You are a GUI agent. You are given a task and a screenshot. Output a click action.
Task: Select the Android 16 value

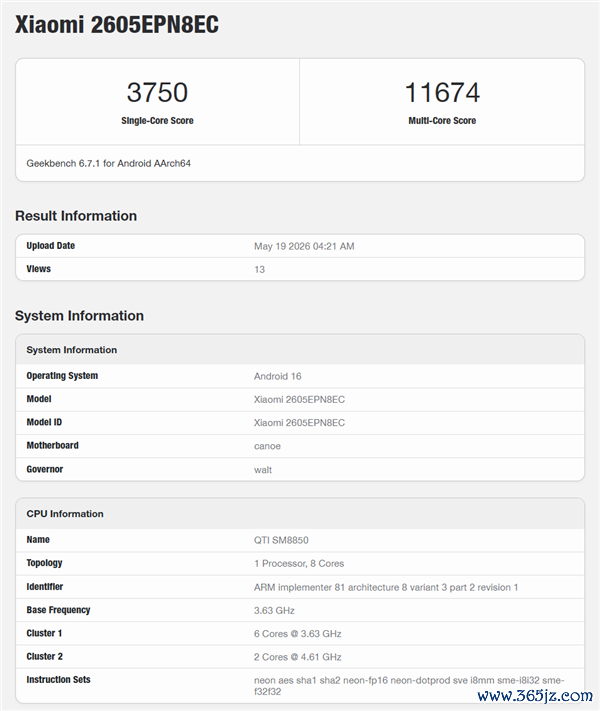coord(278,376)
